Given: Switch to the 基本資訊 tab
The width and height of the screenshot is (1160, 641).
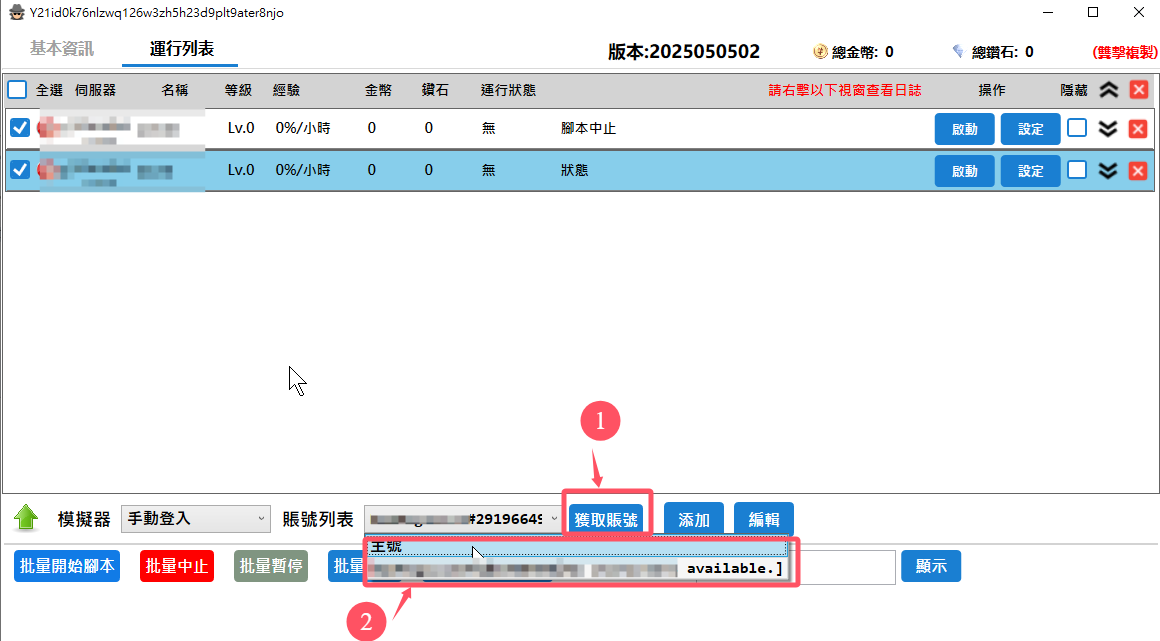Looking at the screenshot, I should pyautogui.click(x=61, y=48).
